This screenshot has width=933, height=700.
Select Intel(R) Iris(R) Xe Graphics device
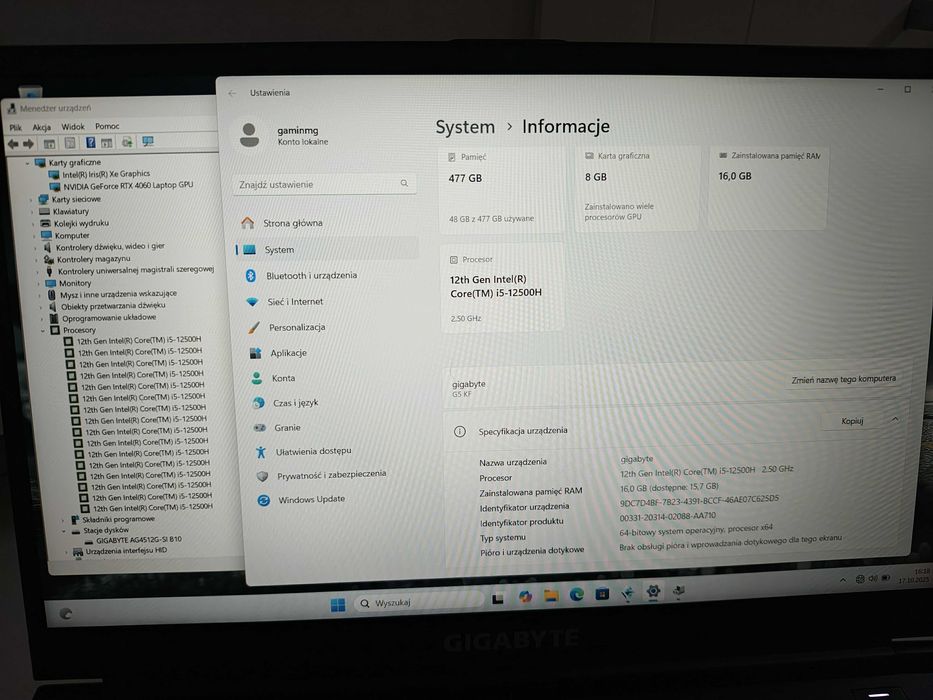pos(106,174)
